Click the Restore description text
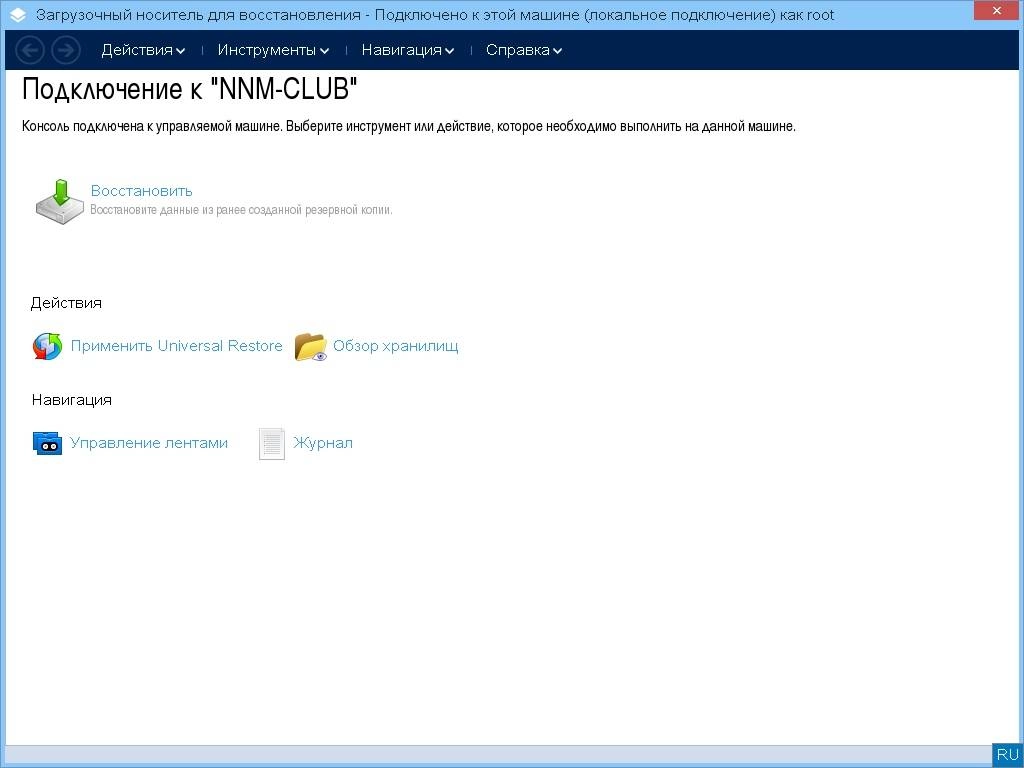The image size is (1024, 768). click(241, 210)
